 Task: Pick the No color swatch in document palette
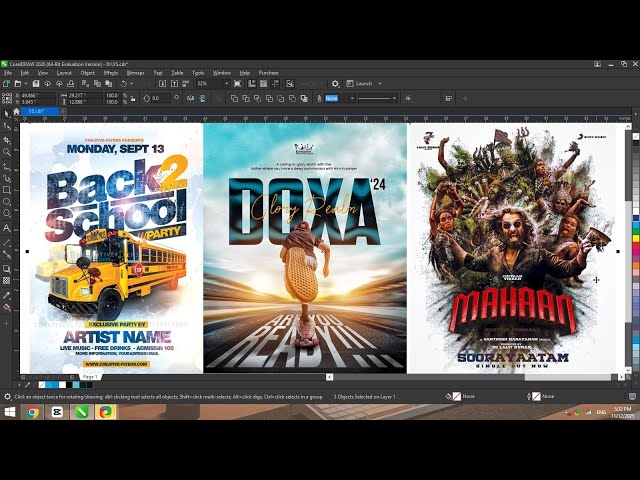pyautogui.click(x=42, y=385)
